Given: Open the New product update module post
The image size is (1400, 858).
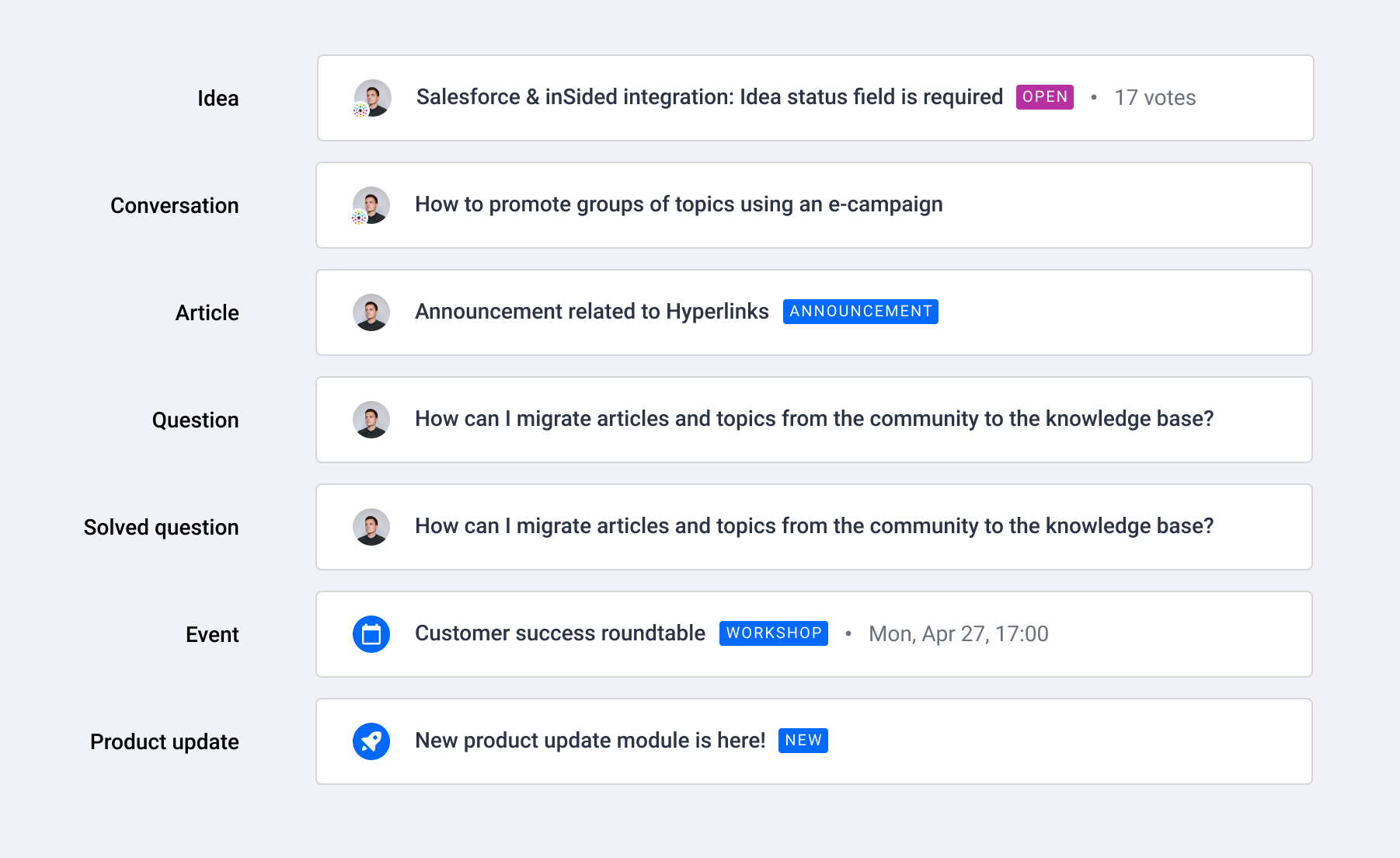Looking at the screenshot, I should (590, 741).
